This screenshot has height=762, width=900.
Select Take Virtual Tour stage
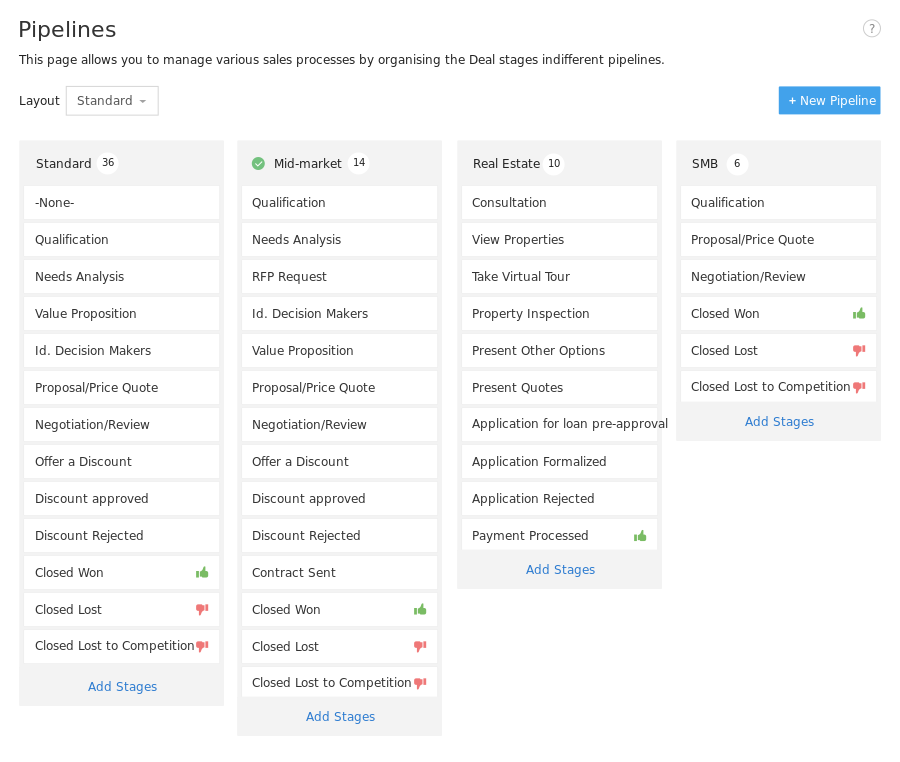pyautogui.click(x=559, y=277)
